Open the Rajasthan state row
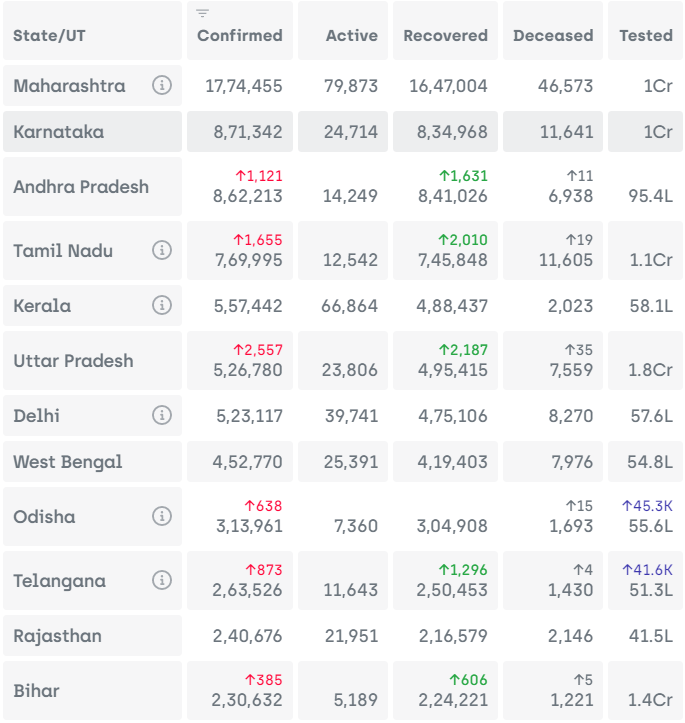This screenshot has width=685, height=723. pyautogui.click(x=57, y=636)
